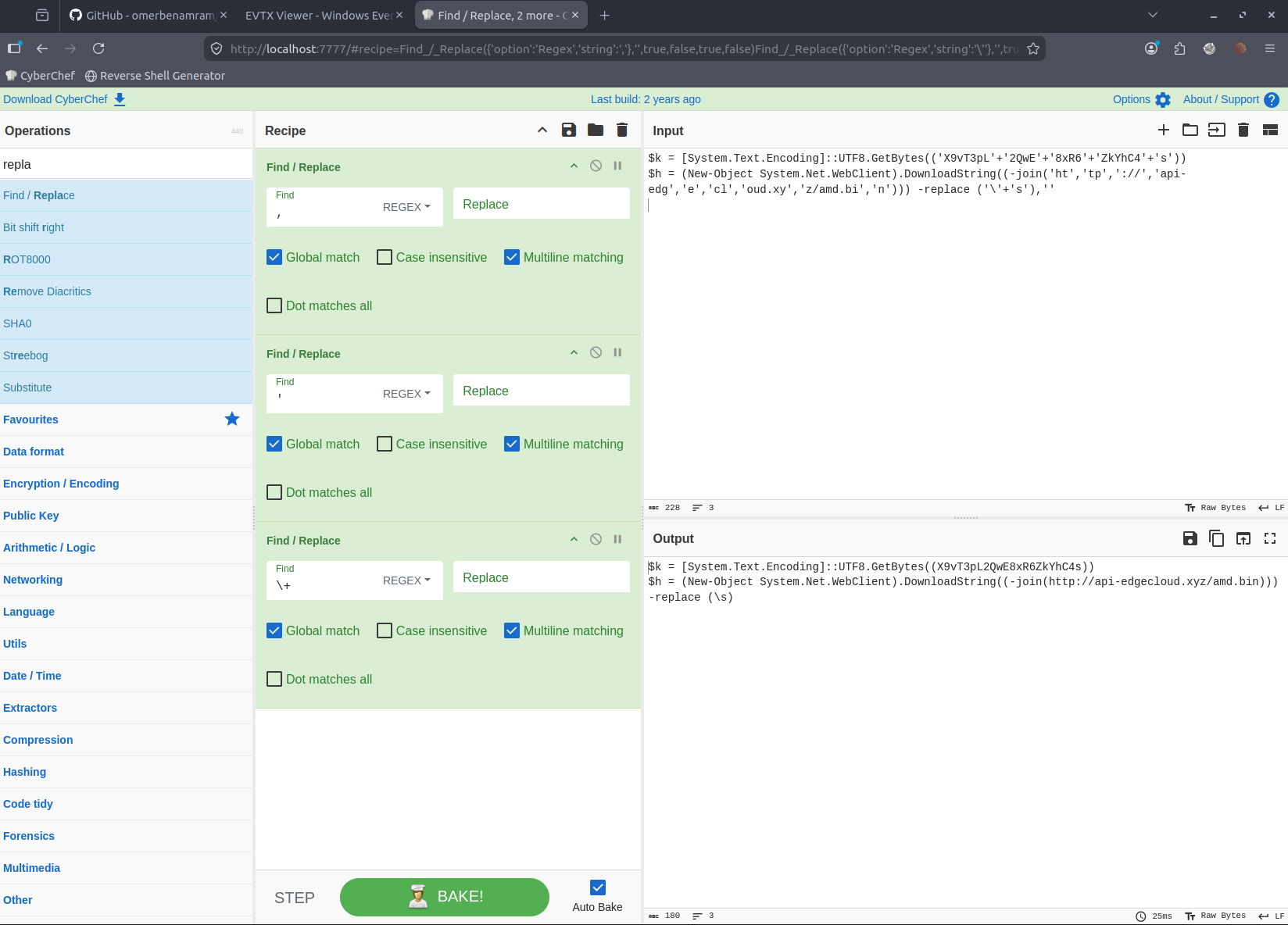Open REGEX dropdown in second Find field
This screenshot has height=925, width=1288.
tap(406, 394)
